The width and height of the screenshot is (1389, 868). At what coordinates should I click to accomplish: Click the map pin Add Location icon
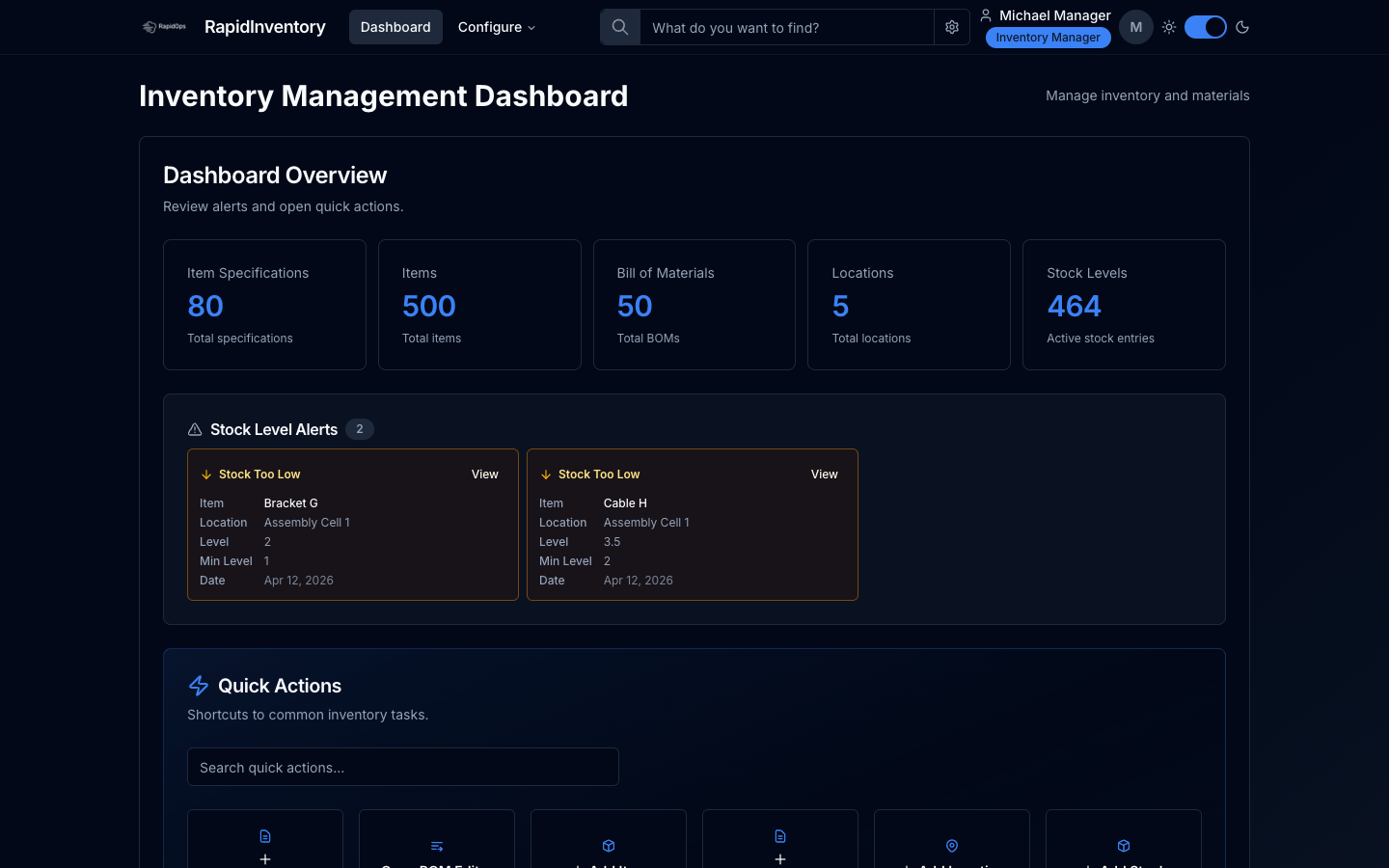[952, 846]
